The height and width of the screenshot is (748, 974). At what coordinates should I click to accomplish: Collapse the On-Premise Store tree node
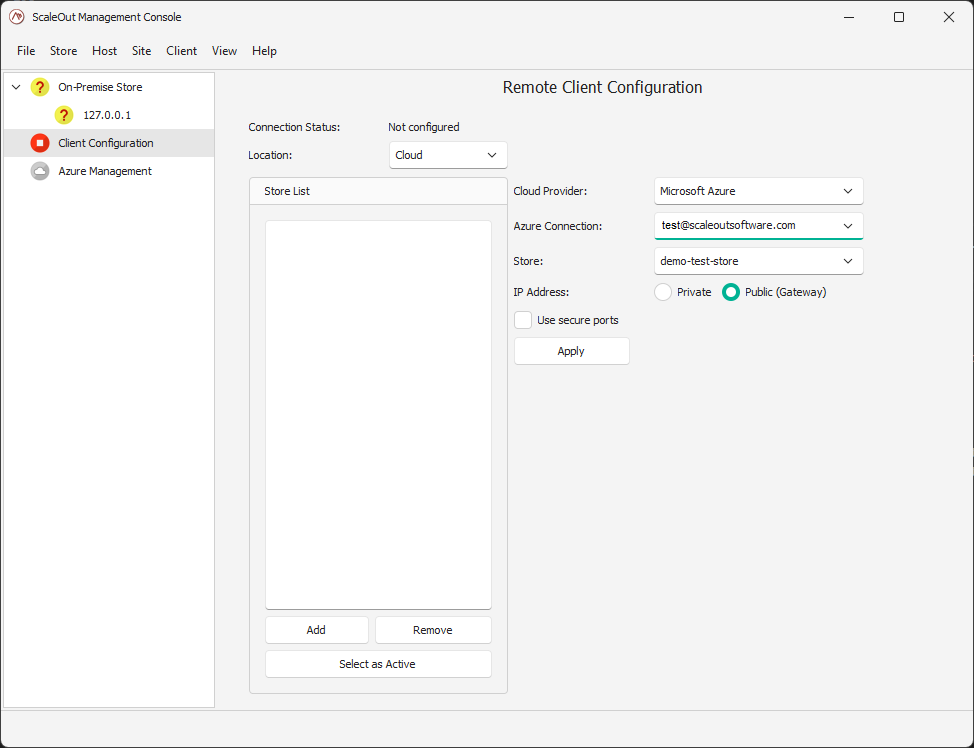[17, 87]
